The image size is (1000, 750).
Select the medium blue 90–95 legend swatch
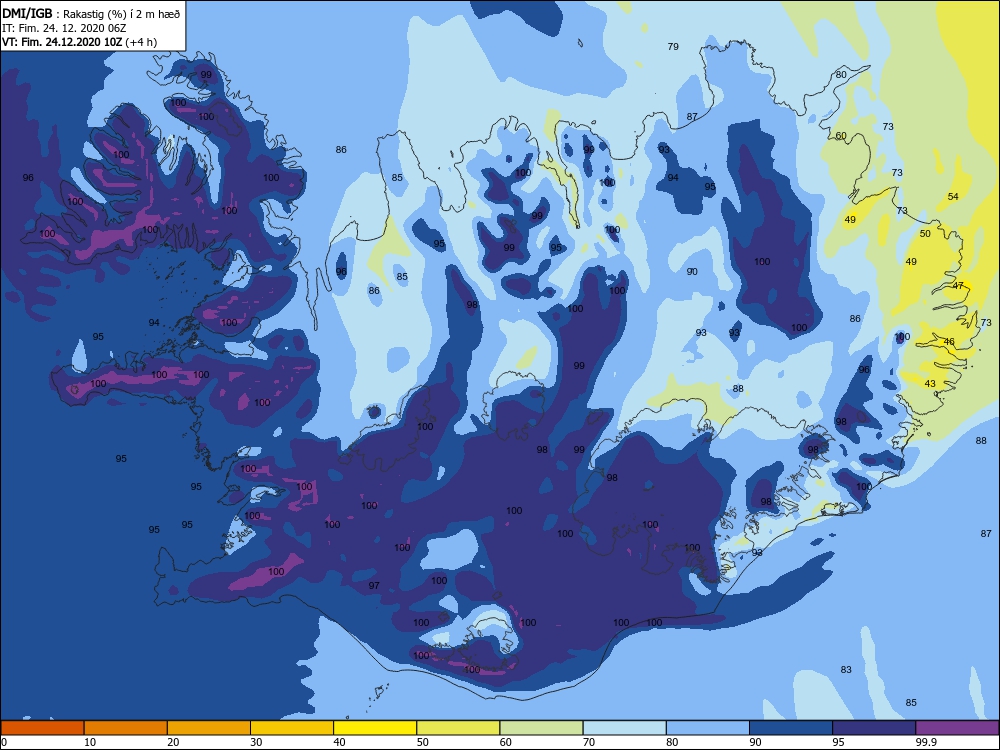tap(791, 728)
